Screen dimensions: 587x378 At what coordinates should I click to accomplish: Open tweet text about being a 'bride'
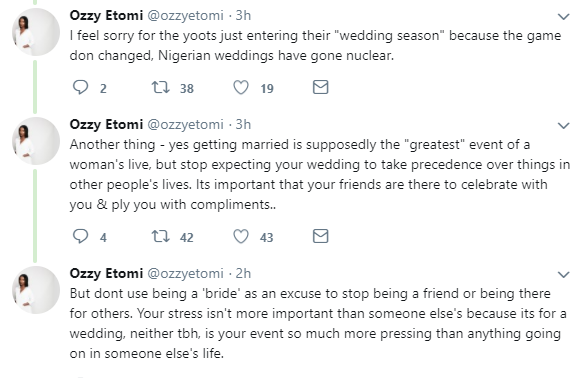(318, 323)
